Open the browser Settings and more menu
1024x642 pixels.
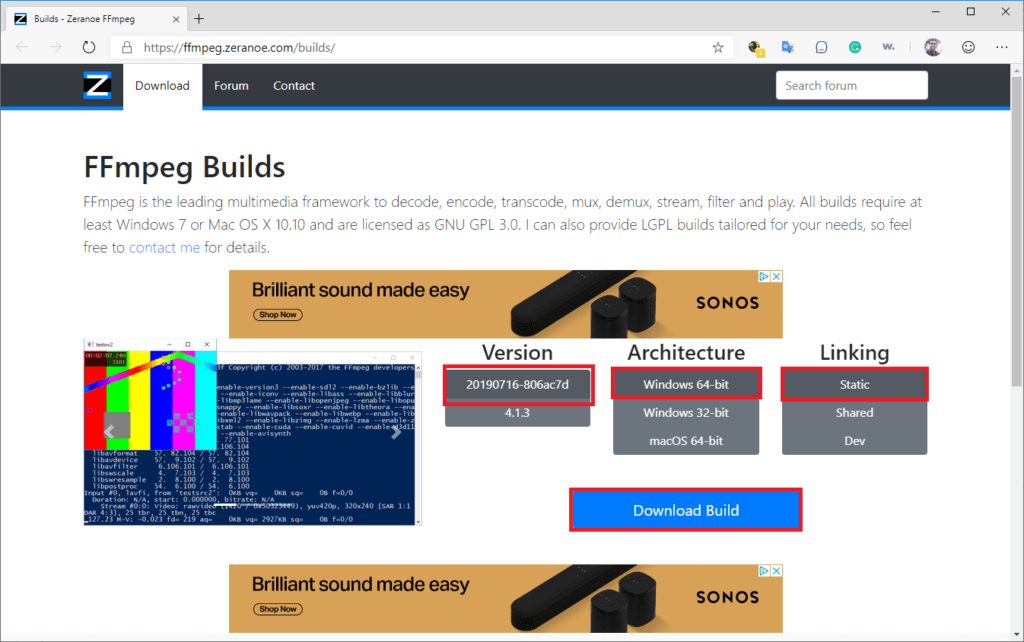point(1002,47)
